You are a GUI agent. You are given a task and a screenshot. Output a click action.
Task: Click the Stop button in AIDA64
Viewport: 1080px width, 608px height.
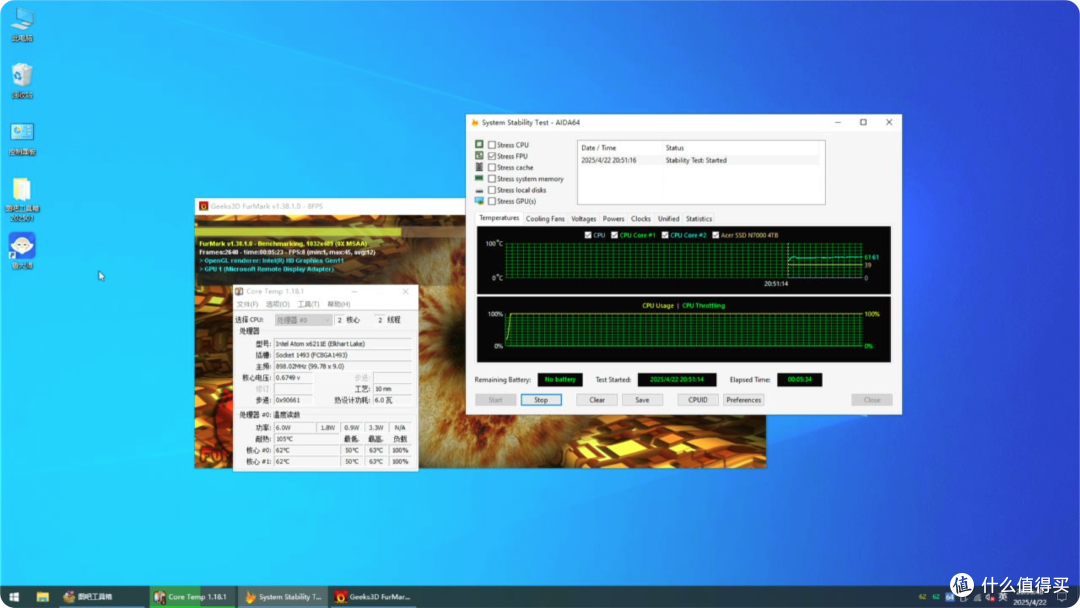coord(541,400)
